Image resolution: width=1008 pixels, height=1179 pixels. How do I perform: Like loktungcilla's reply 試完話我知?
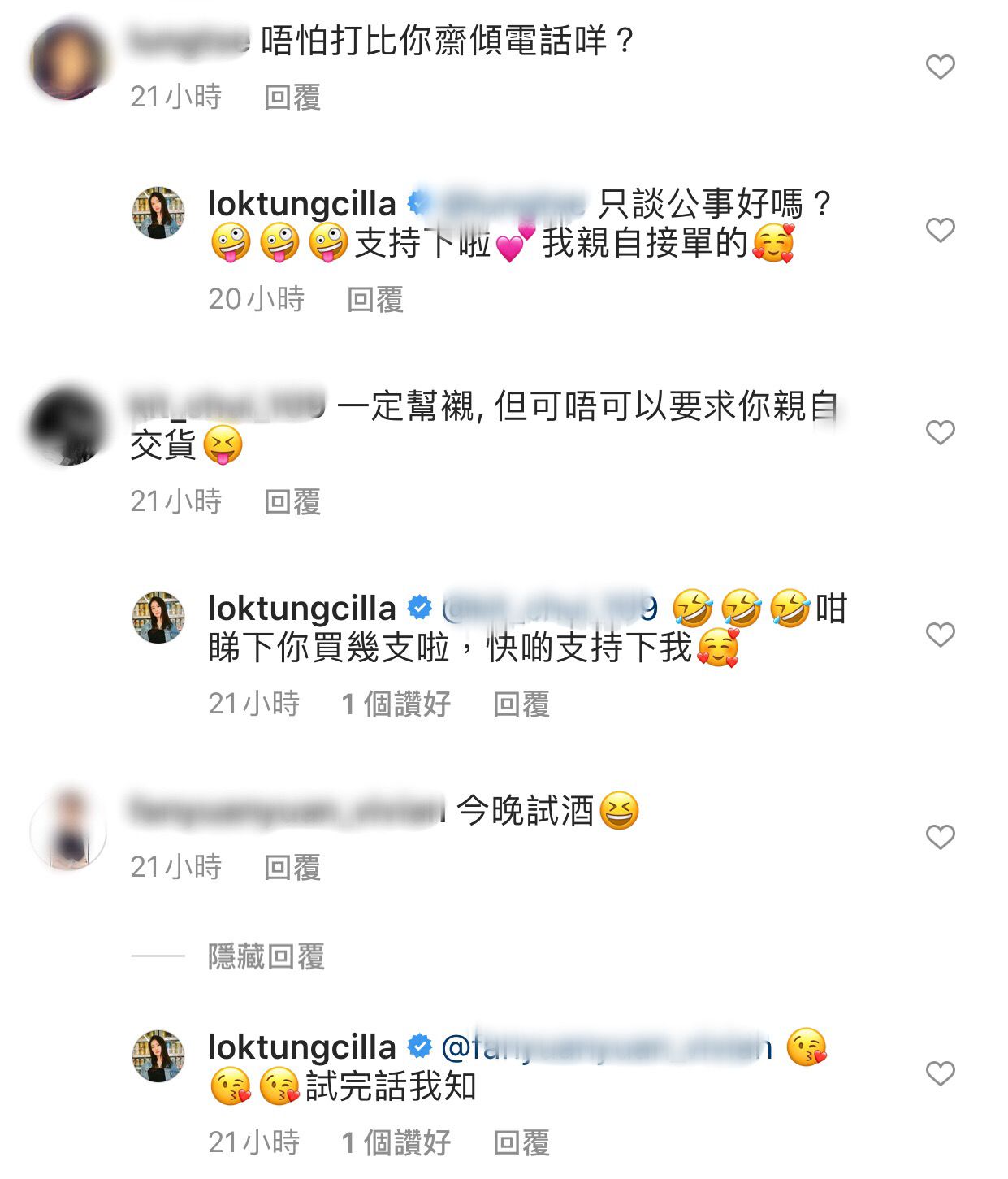(940, 1073)
